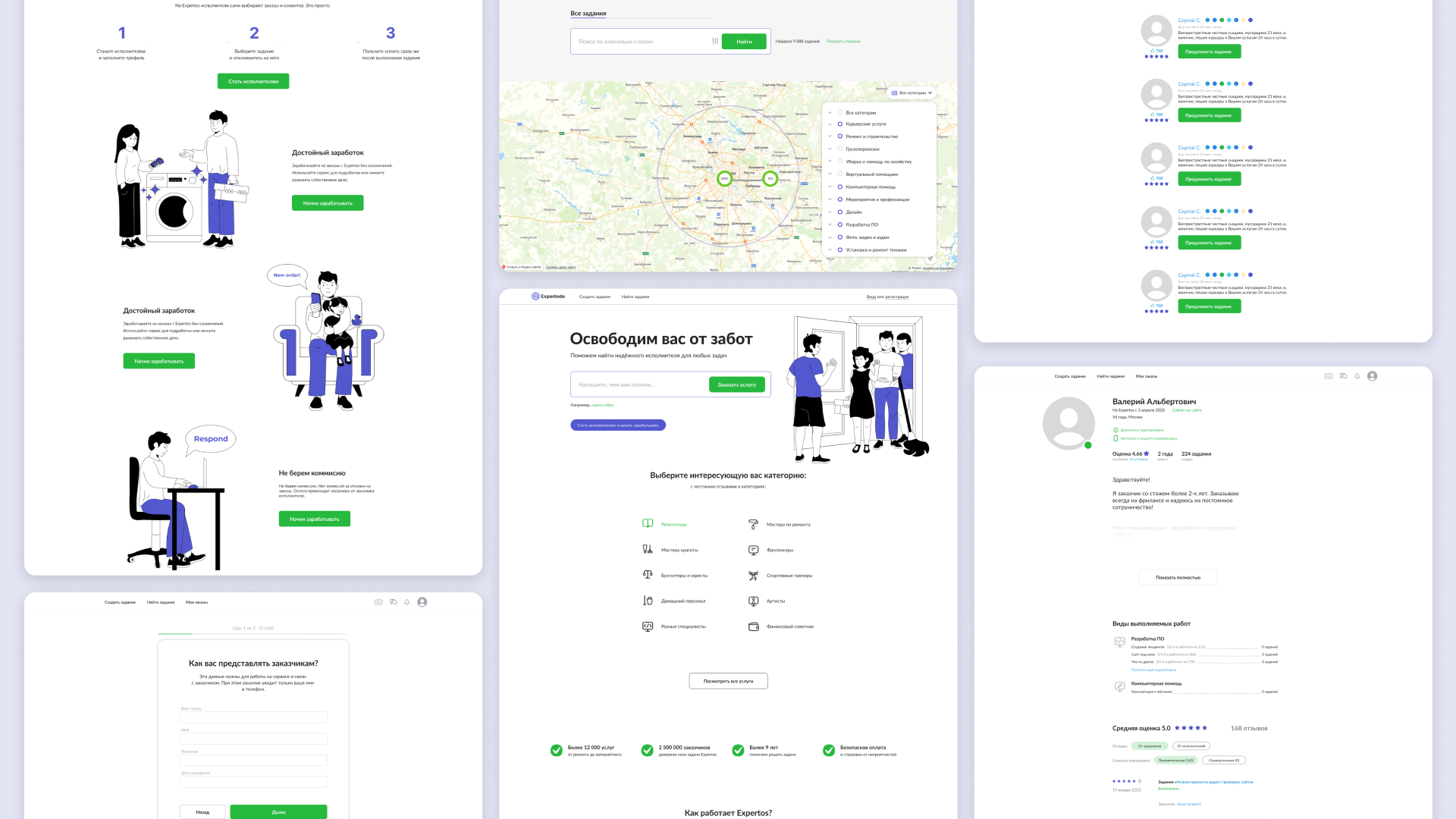1456x819 pixels.
Task: Open the messages chat icon in the header
Action: tap(1344, 376)
